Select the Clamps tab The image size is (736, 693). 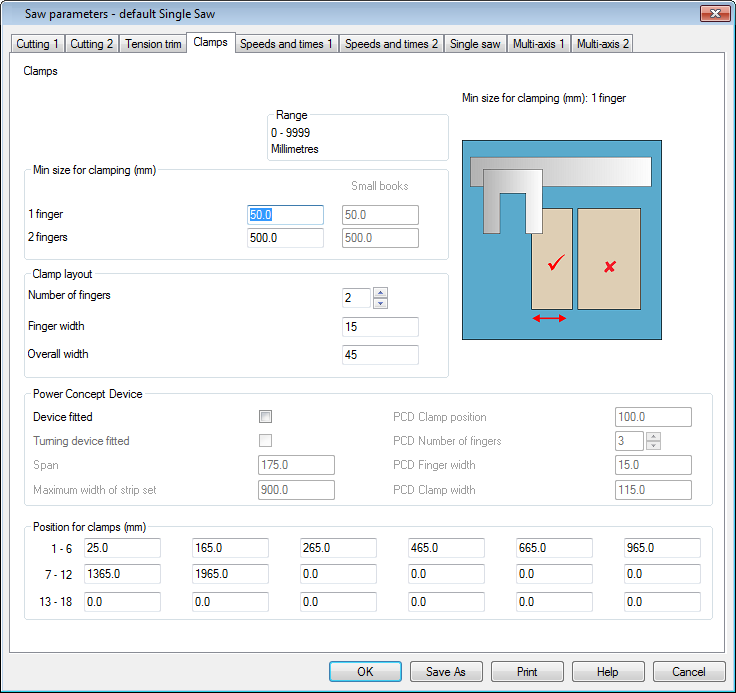210,42
